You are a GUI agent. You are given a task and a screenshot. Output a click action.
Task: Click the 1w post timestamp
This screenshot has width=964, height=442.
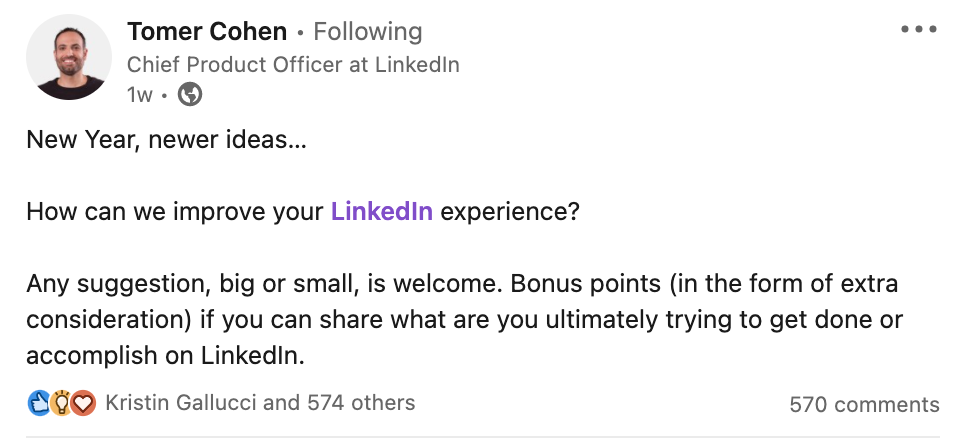click(140, 95)
